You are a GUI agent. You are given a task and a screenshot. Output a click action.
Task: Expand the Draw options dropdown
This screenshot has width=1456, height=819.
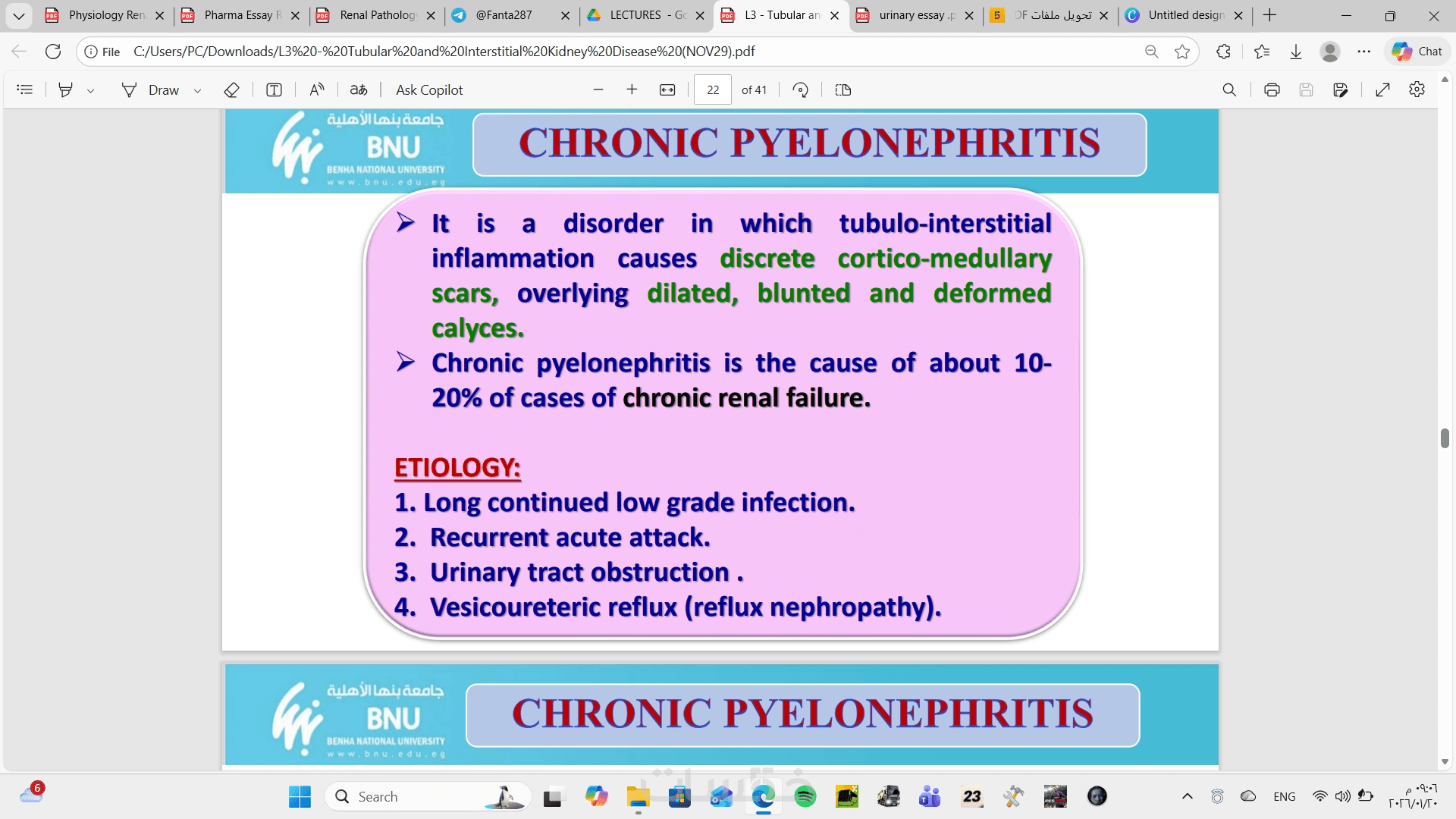(198, 90)
